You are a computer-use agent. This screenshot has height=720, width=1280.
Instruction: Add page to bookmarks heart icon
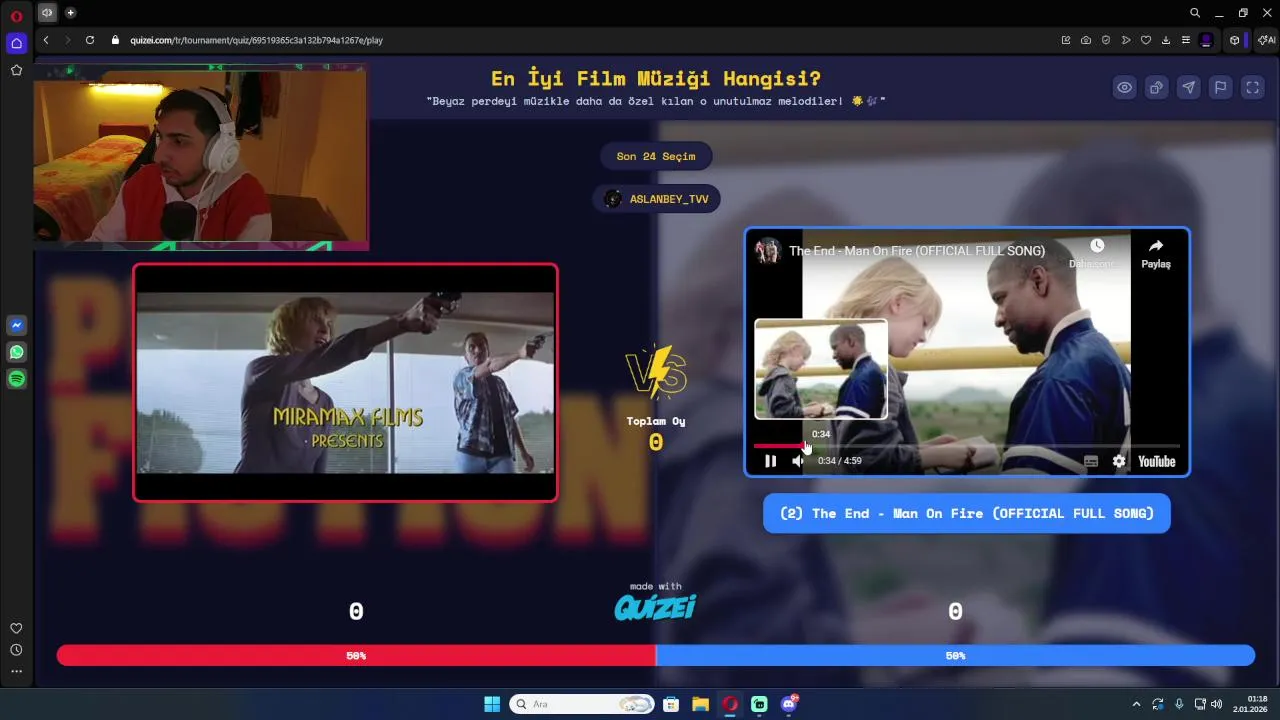point(1146,40)
